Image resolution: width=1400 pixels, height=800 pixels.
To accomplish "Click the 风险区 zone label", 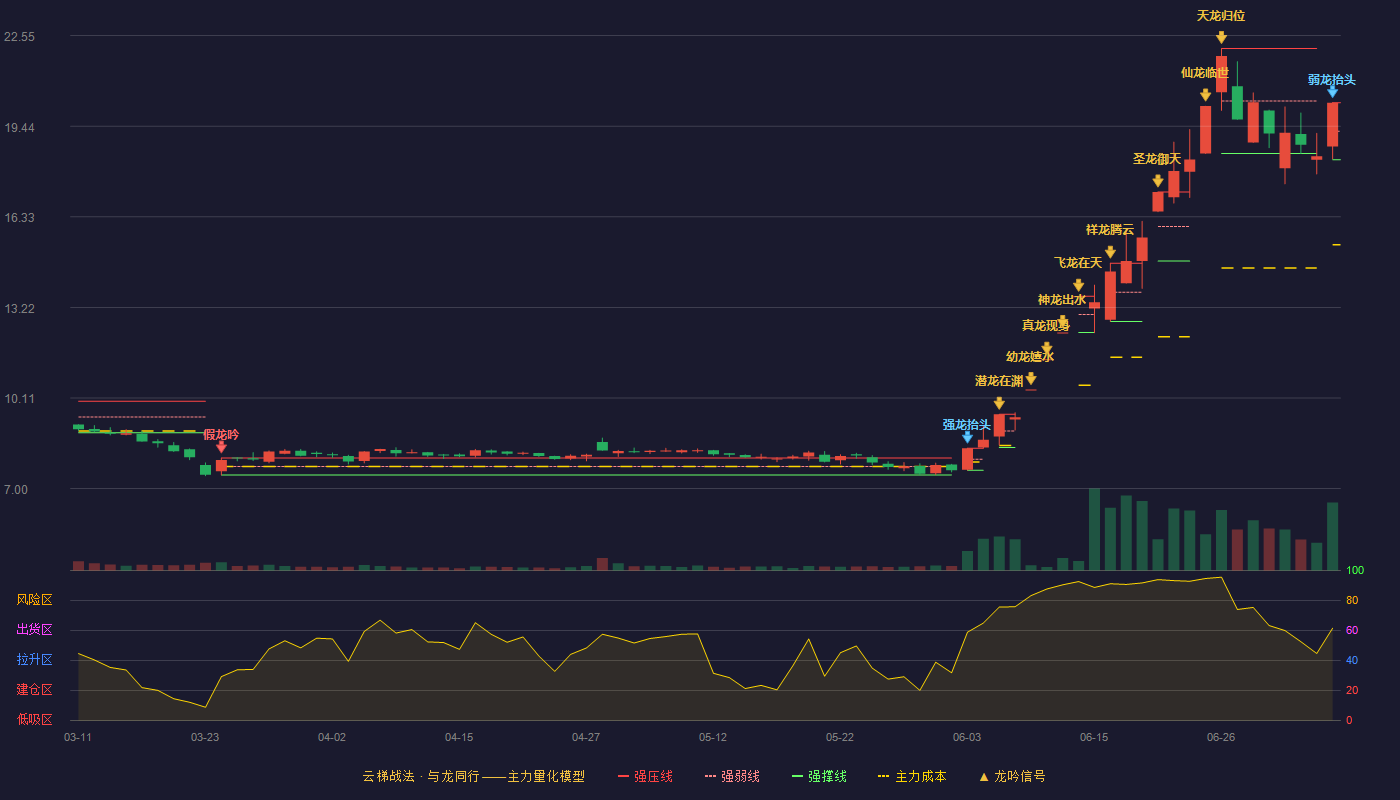I will coord(34,600).
